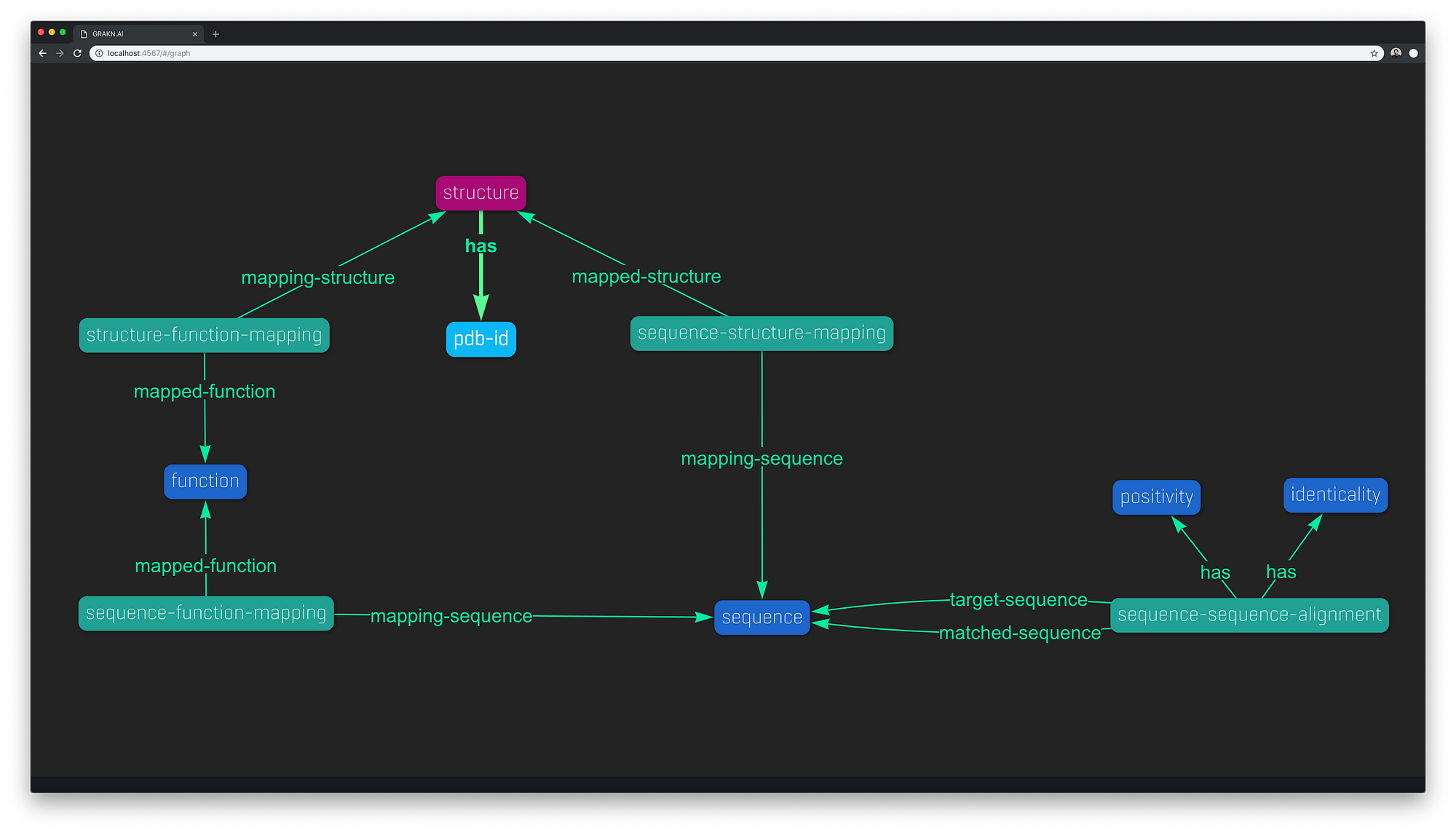
Task: Click the browser forward arrow
Action: pyautogui.click(x=60, y=53)
